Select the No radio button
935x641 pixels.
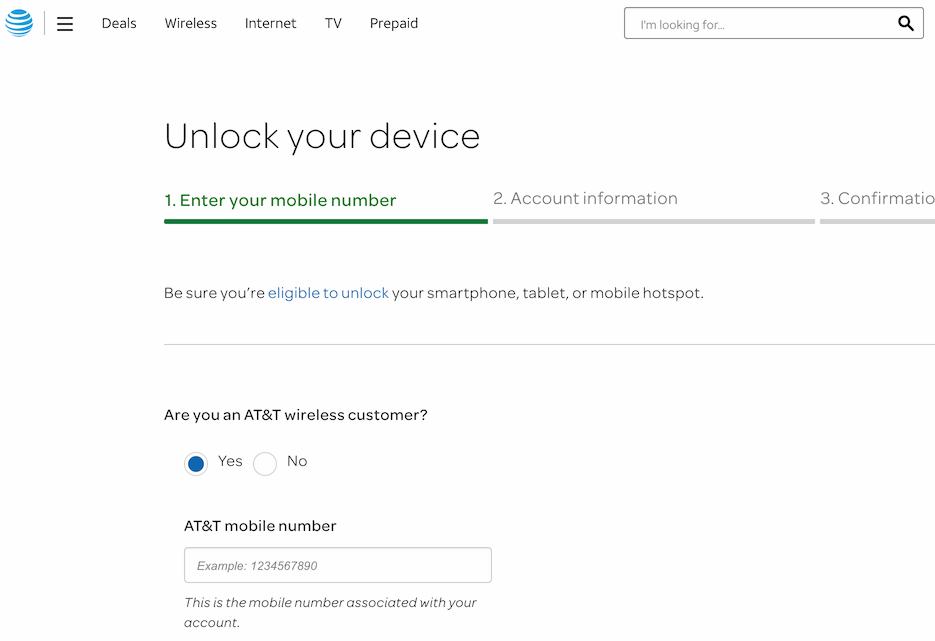coord(265,463)
